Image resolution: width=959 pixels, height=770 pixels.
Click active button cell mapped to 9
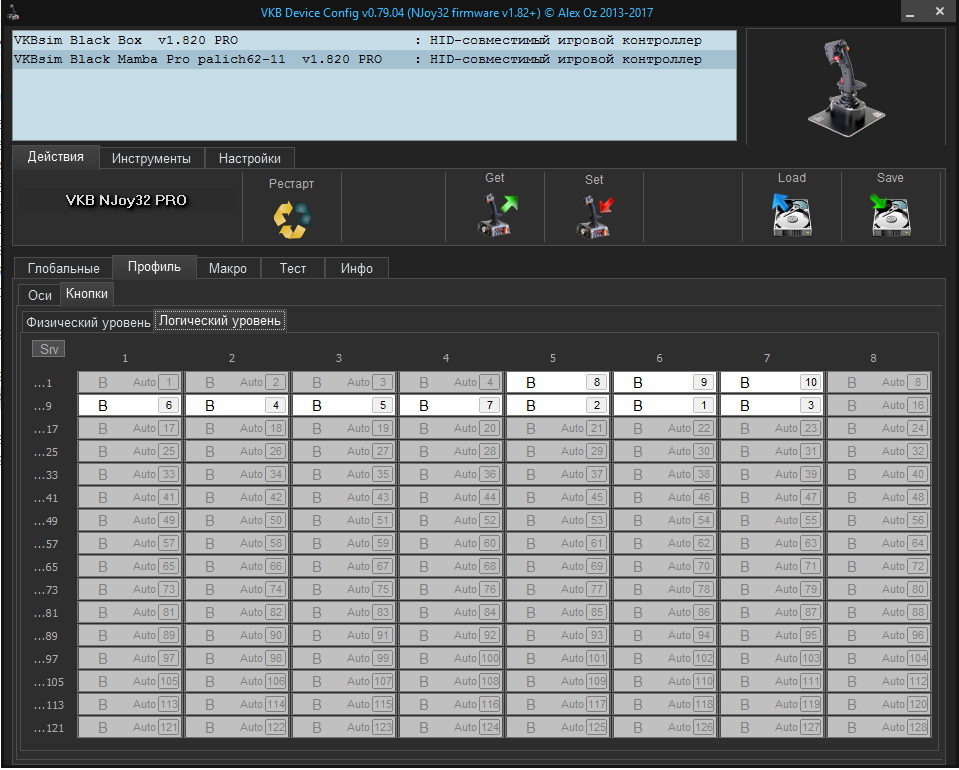click(665, 382)
